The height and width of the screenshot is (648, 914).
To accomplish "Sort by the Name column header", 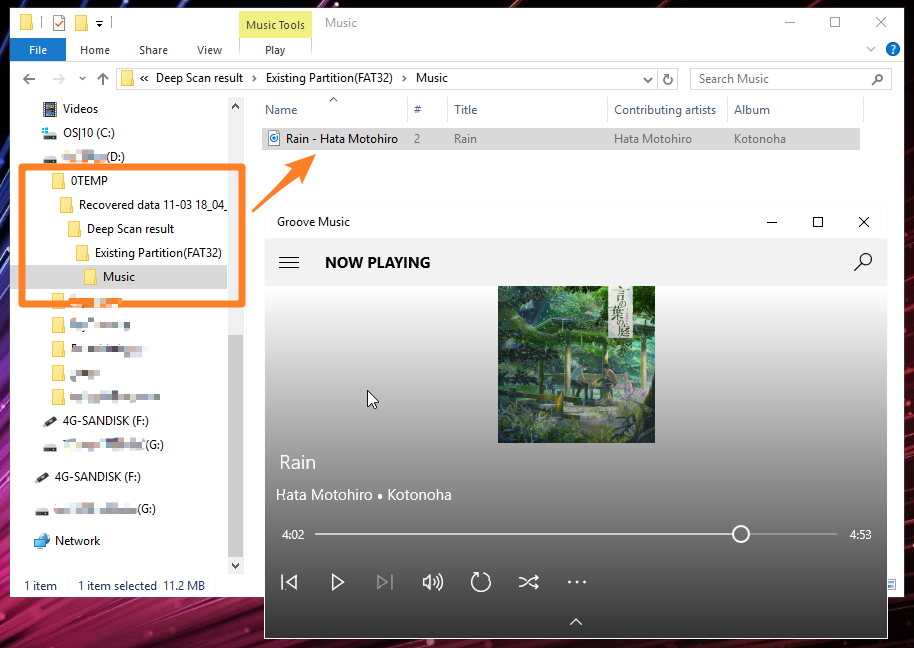I will 281,110.
